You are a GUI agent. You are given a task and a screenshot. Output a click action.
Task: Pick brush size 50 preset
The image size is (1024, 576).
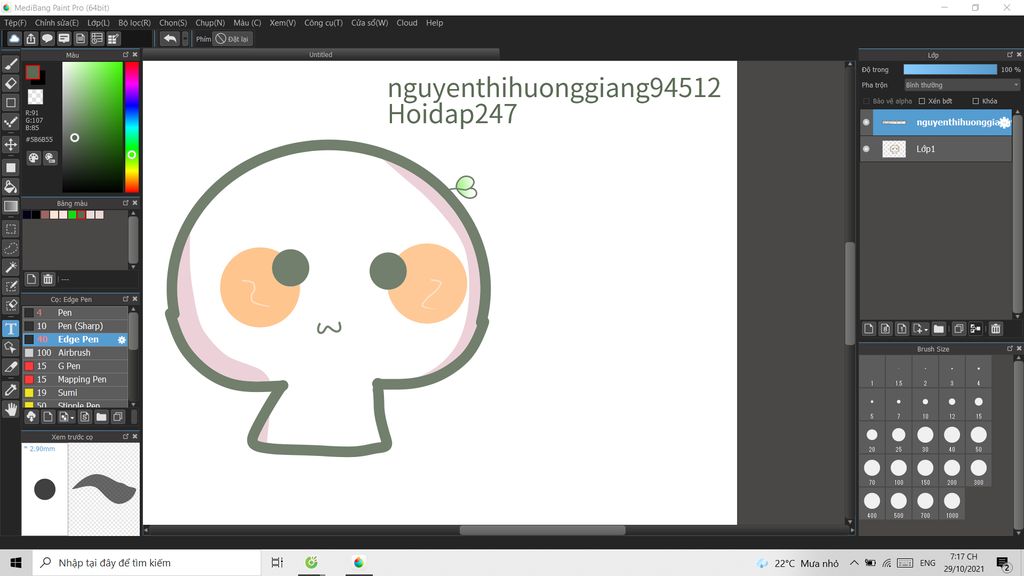coord(978,438)
